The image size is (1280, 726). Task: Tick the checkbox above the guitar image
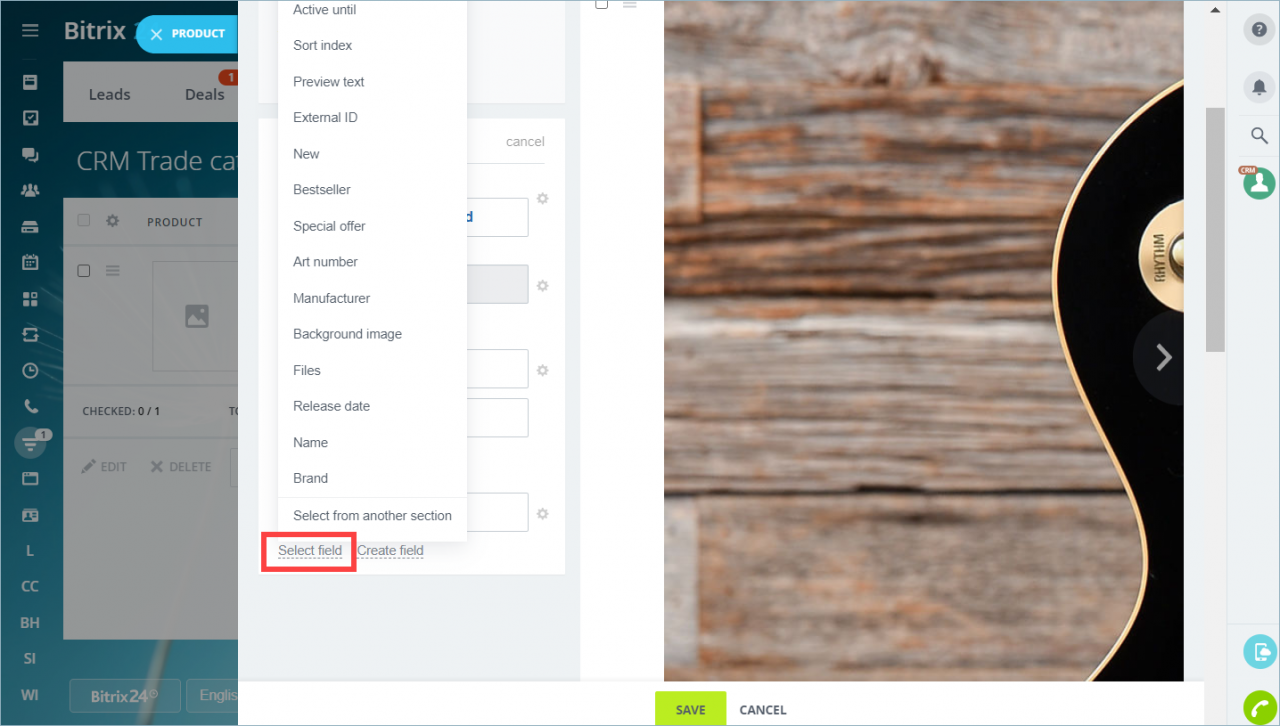[602, 4]
